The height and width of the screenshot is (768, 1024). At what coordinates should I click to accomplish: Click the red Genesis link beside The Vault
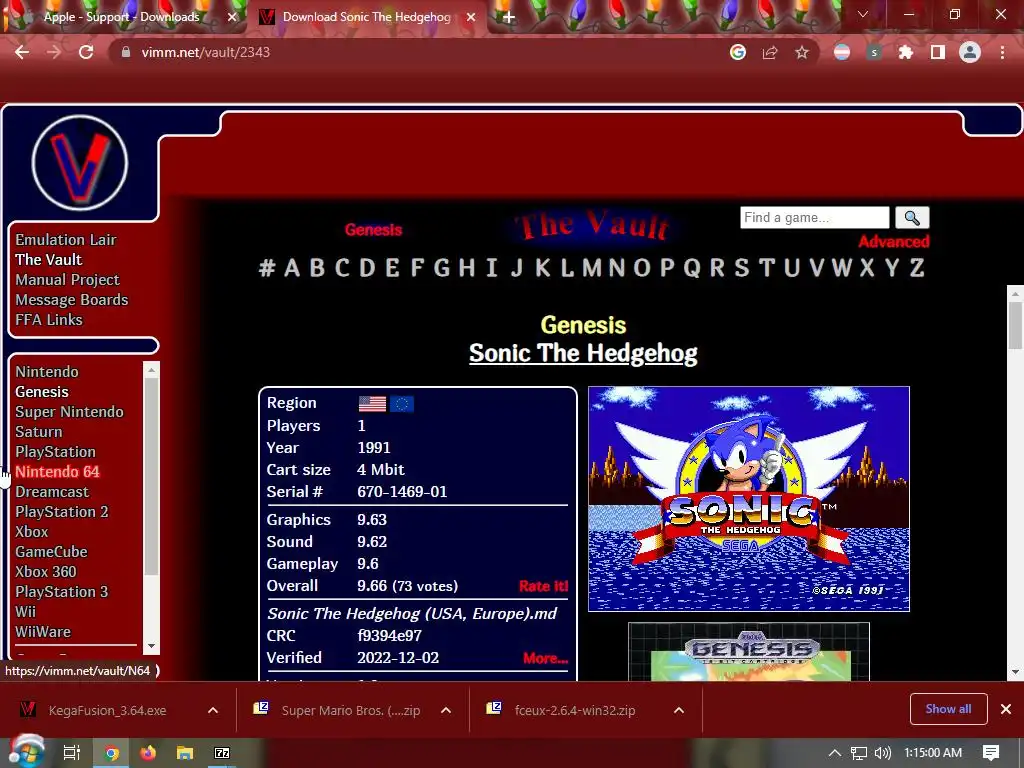[x=374, y=230]
